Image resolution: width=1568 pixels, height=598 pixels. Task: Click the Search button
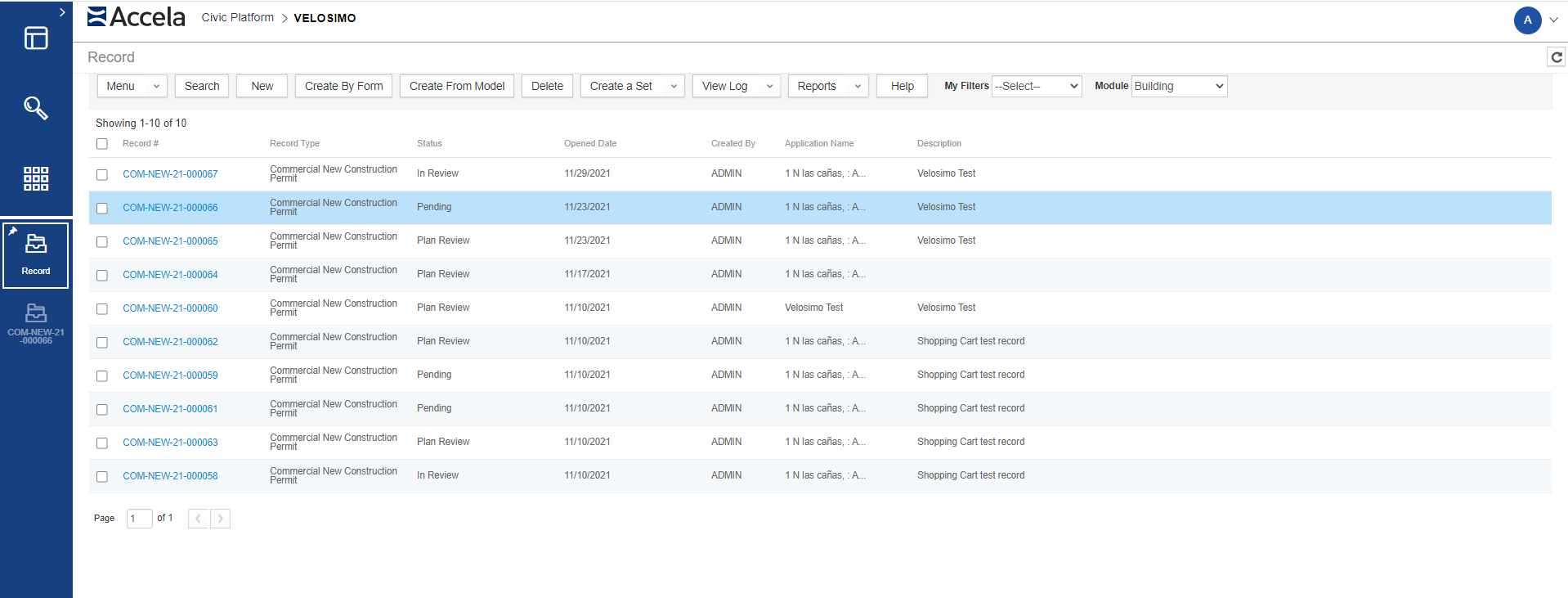[x=202, y=86]
